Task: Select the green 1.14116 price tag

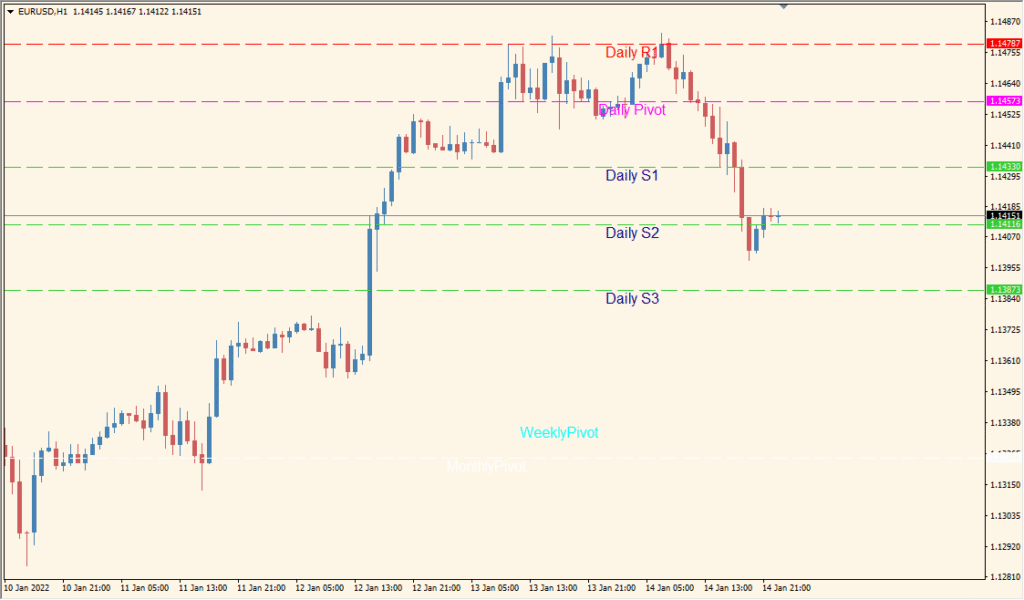Action: point(1004,224)
